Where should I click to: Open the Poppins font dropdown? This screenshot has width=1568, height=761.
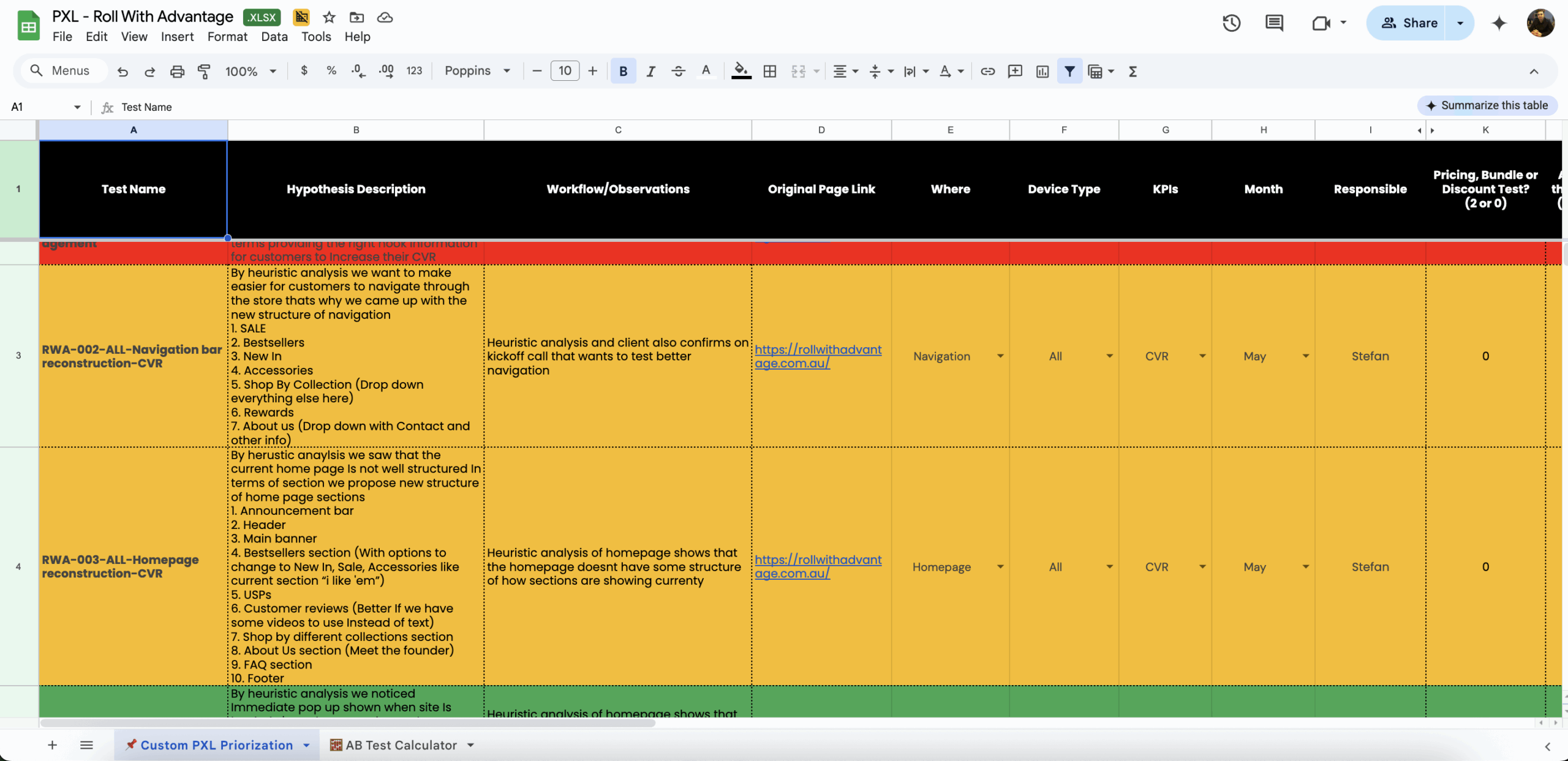click(477, 71)
